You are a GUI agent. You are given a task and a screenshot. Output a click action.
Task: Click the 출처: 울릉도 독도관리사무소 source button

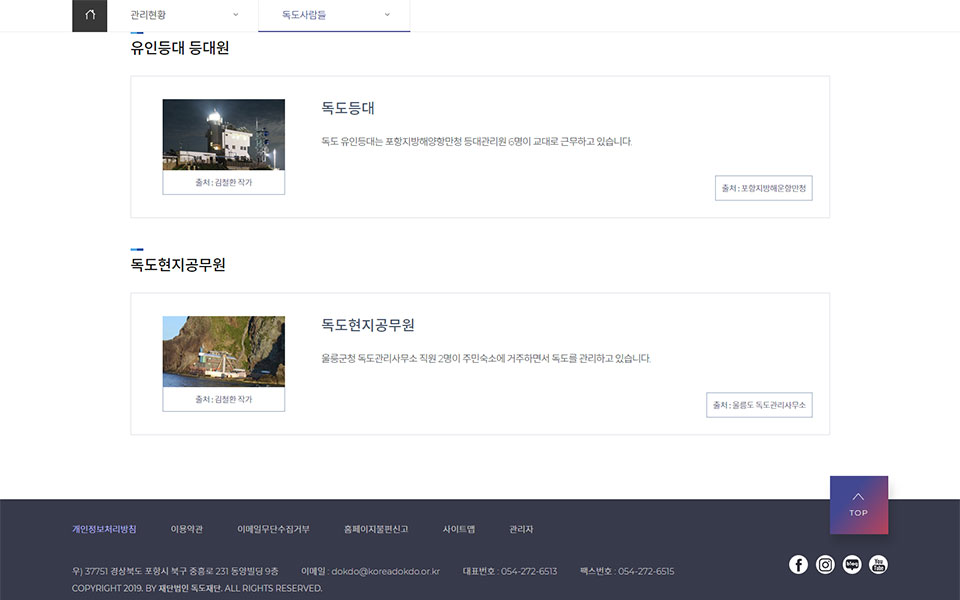click(759, 405)
